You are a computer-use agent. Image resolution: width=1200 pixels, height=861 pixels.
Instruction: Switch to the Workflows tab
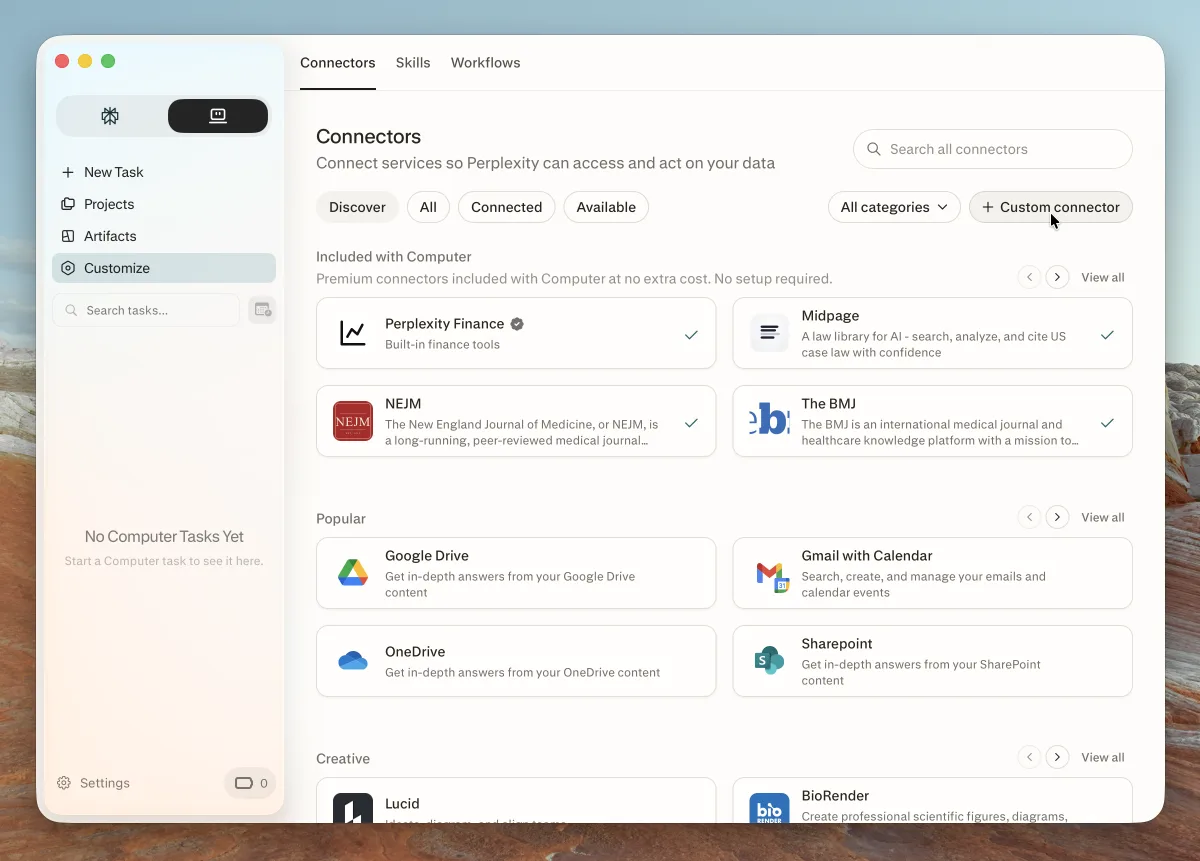pos(486,62)
